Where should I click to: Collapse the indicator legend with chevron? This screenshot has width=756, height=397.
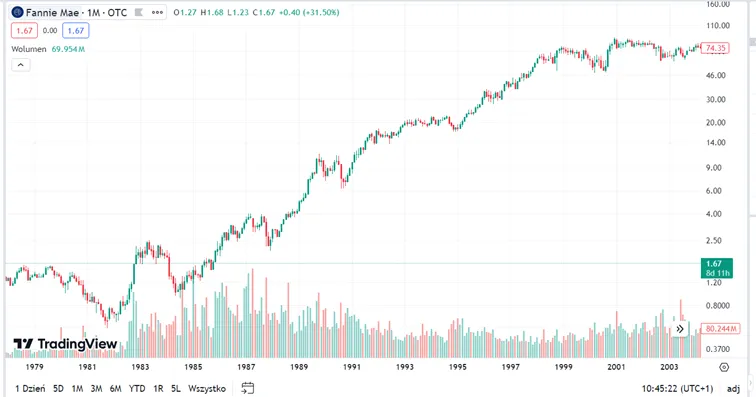click(21, 65)
